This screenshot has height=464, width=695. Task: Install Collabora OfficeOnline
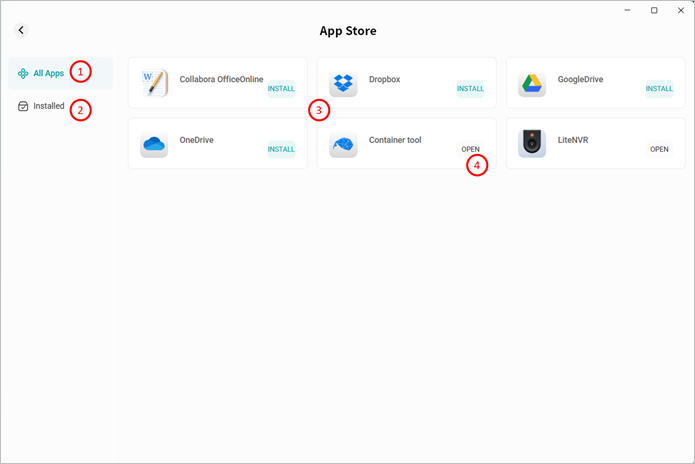[281, 89]
